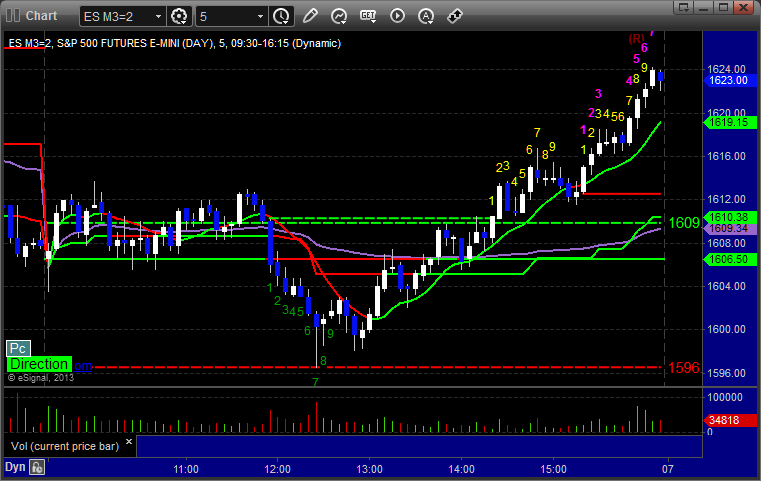This screenshot has height=481, width=761.
Task: Click the 1610.38 green price marker
Action: point(729,217)
